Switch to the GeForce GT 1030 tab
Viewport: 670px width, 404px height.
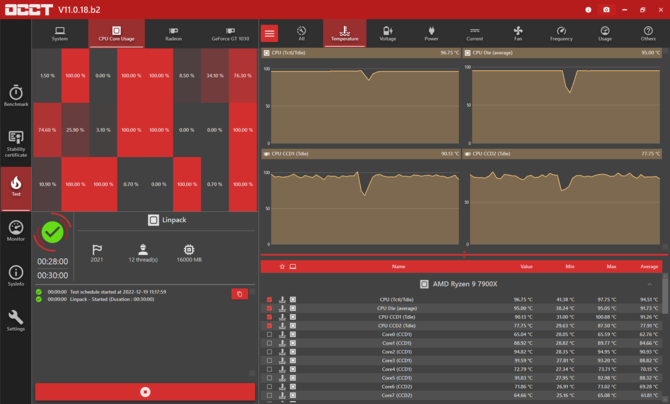point(230,33)
